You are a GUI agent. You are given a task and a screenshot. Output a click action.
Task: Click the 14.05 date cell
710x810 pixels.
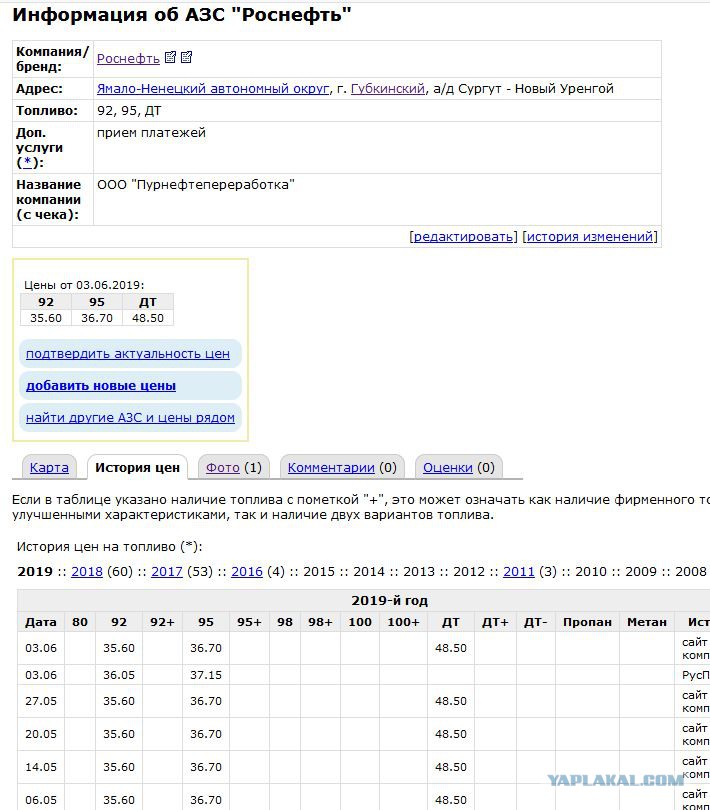point(41,767)
